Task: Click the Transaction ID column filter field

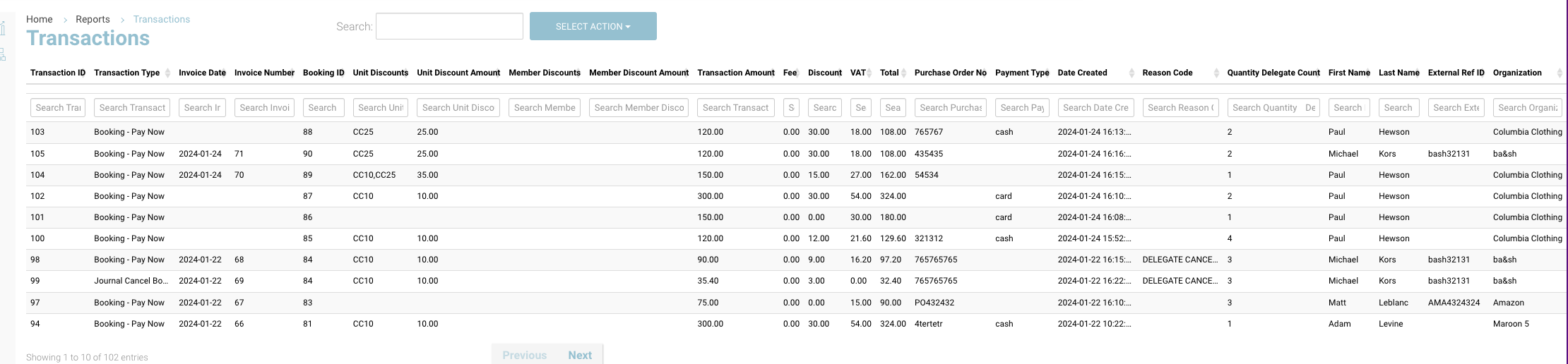Action: tap(58, 108)
